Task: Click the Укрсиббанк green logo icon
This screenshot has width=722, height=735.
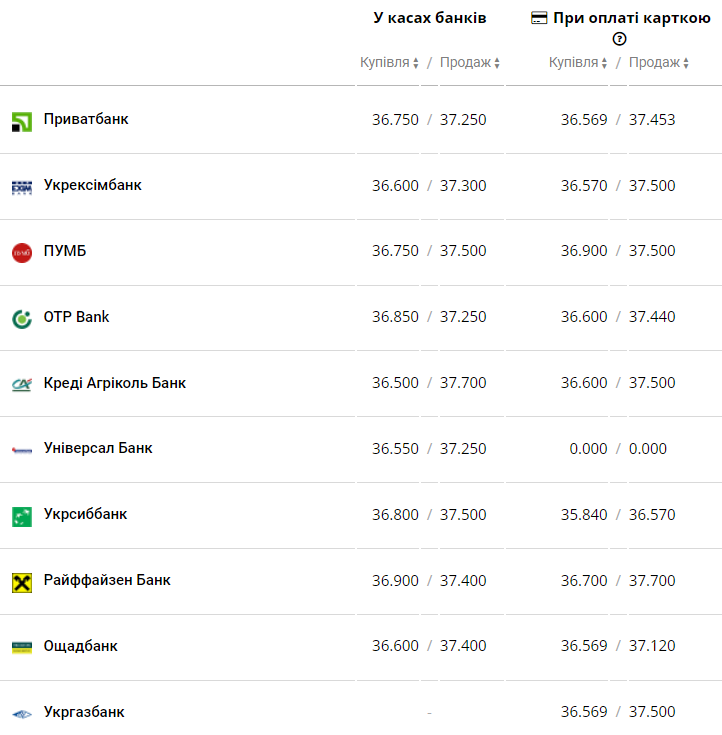Action: tap(22, 517)
